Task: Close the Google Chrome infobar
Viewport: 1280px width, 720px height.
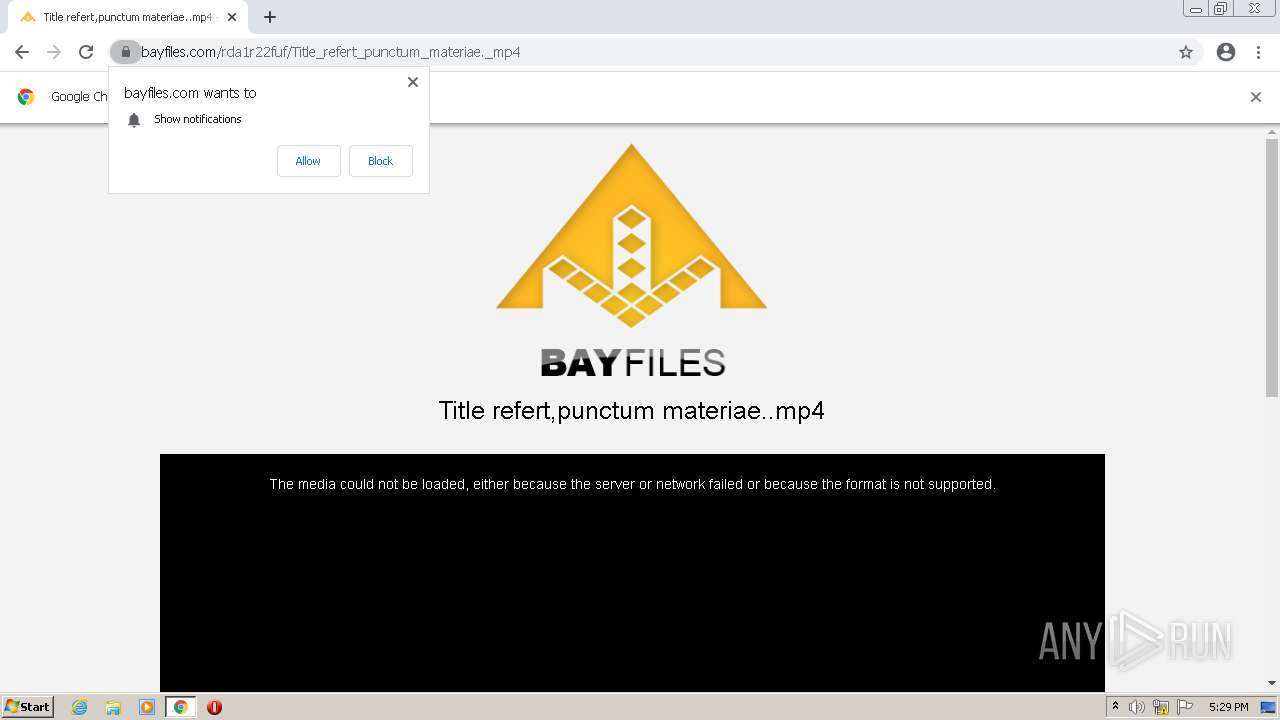Action: [1256, 97]
